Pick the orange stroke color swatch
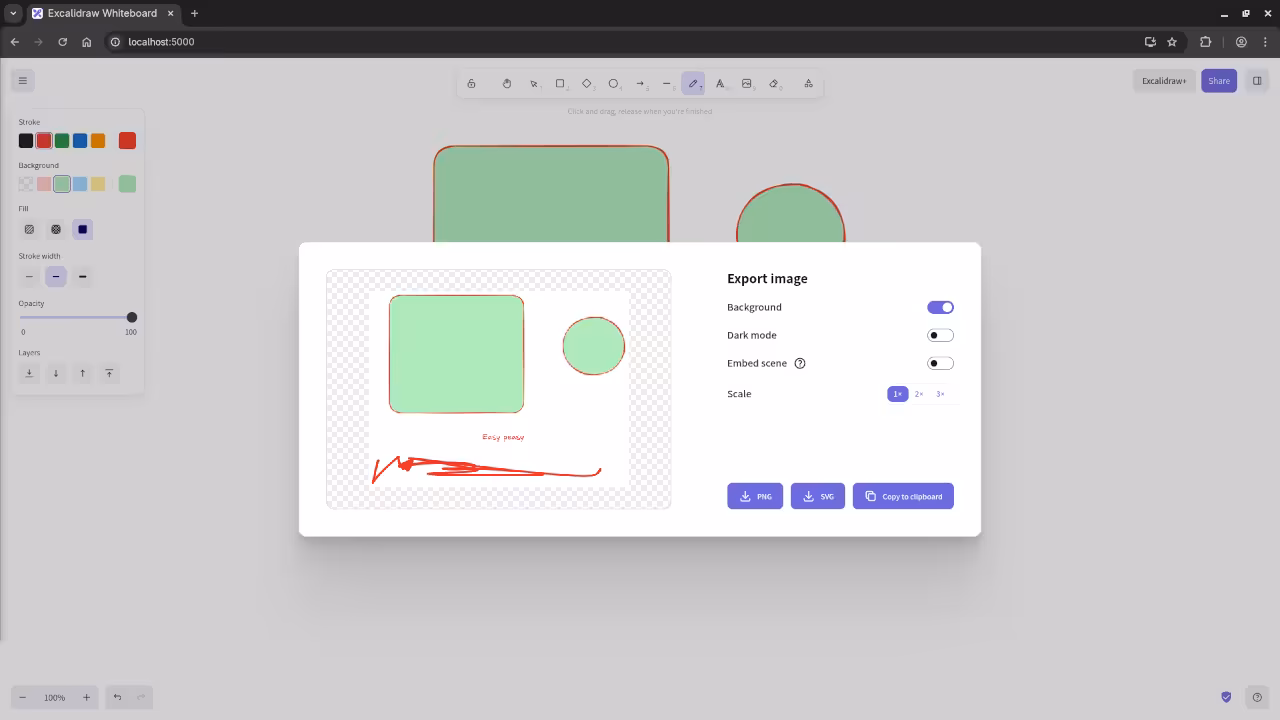1280x720 pixels. pos(98,140)
